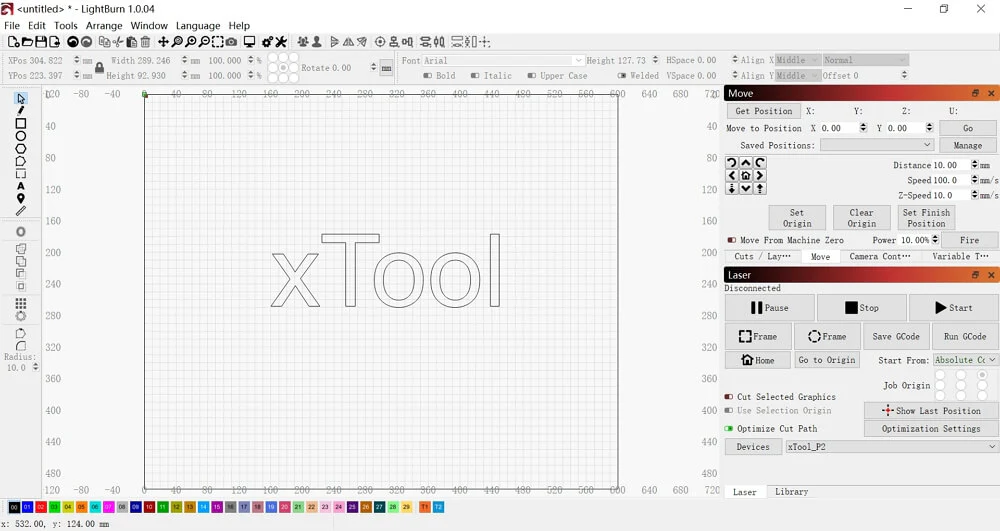This screenshot has height=531, width=1000.
Task: Open camera capture icon in toolbar
Action: pos(232,42)
